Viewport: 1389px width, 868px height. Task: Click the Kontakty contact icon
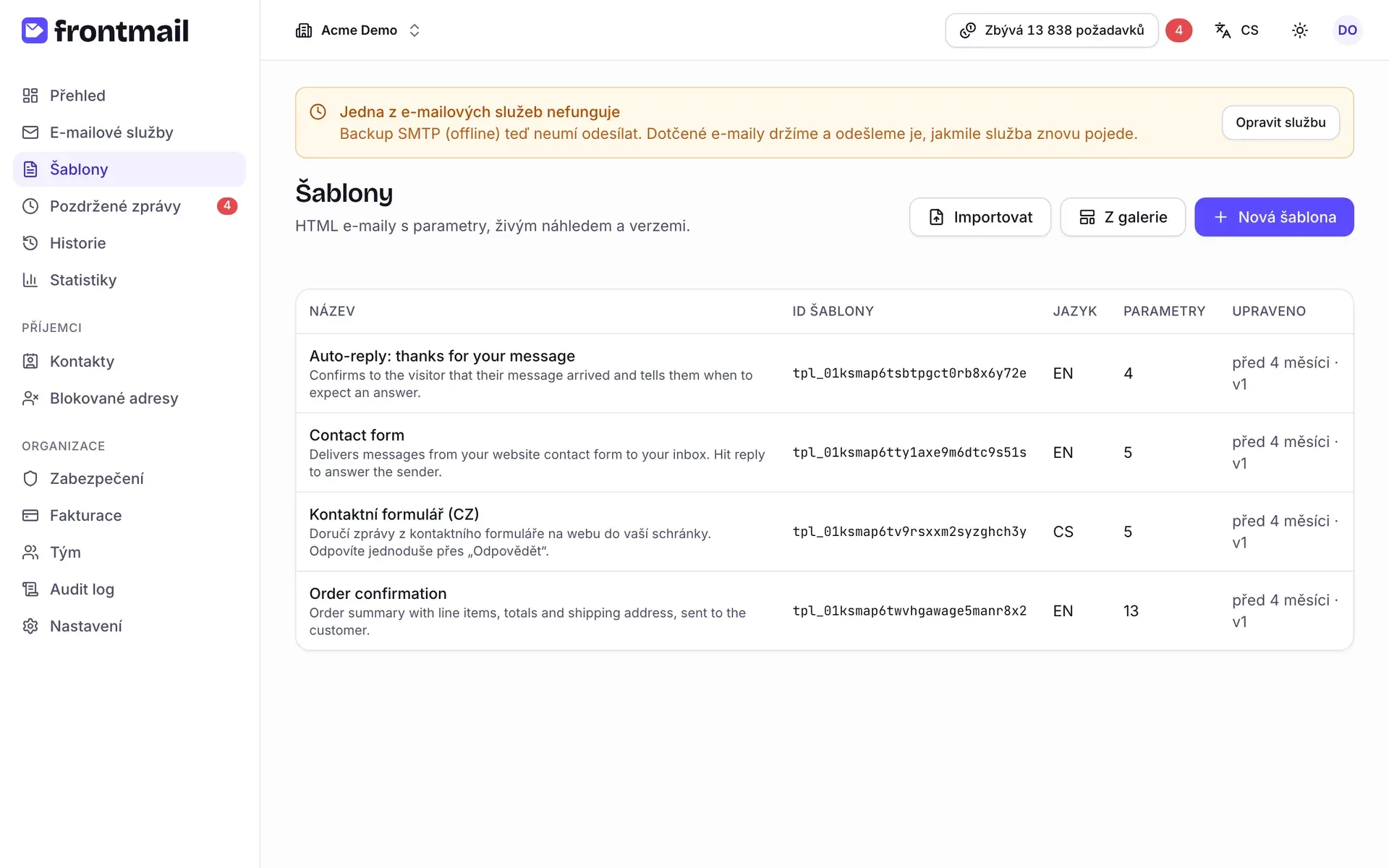point(30,361)
